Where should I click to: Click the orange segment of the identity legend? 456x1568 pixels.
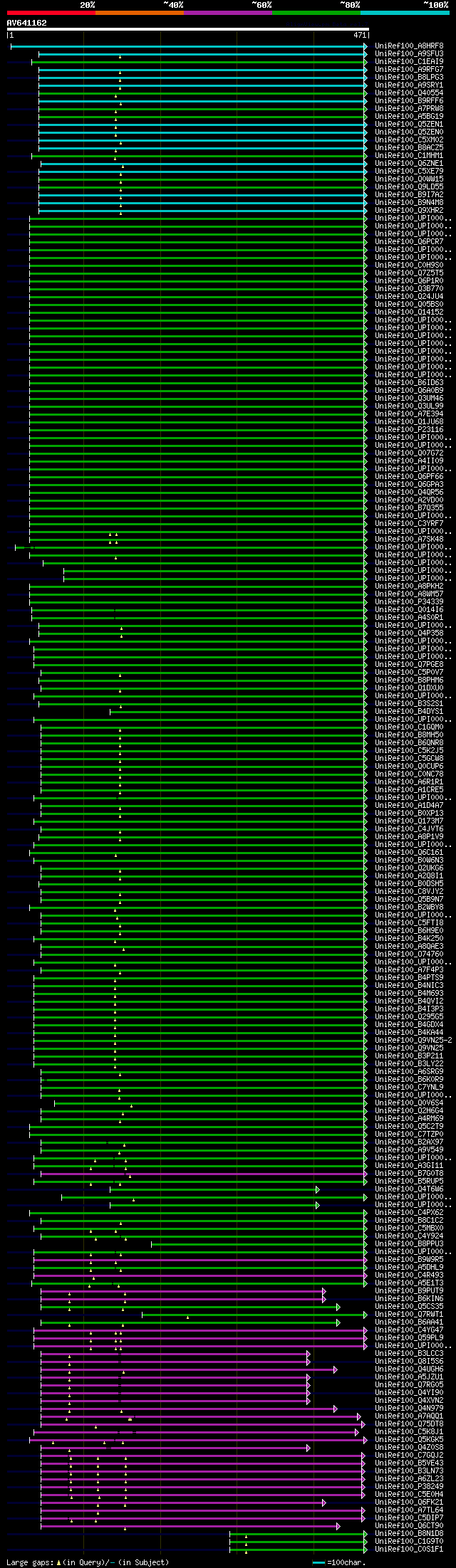point(139,13)
